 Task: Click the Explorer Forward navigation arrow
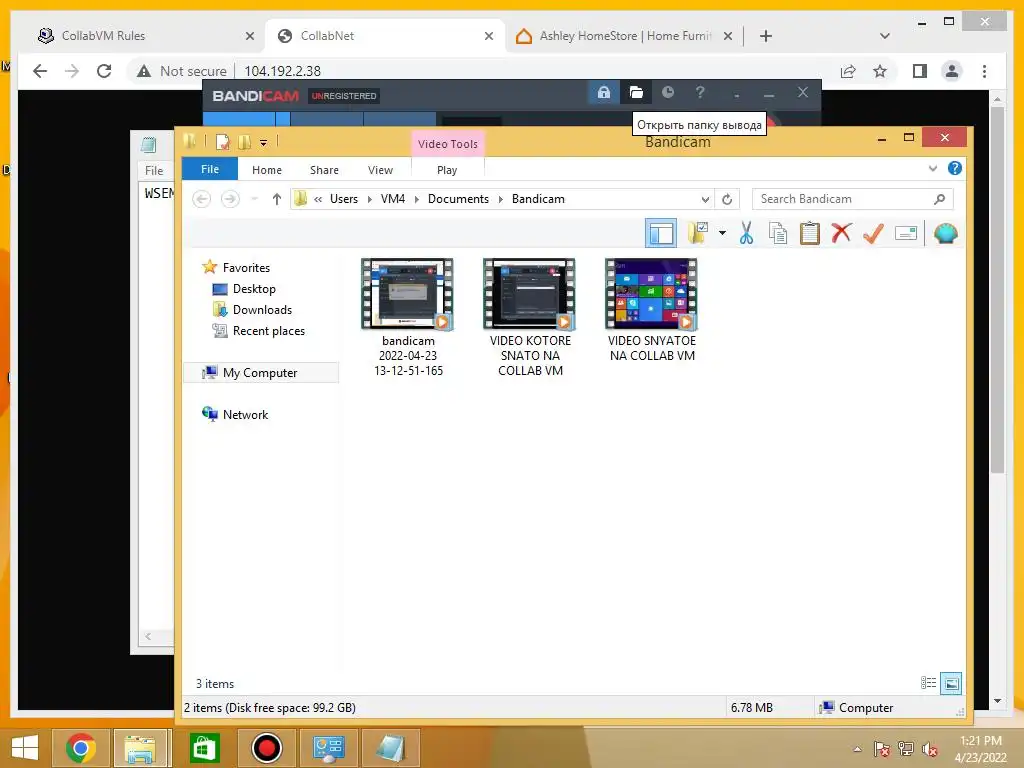click(x=230, y=199)
